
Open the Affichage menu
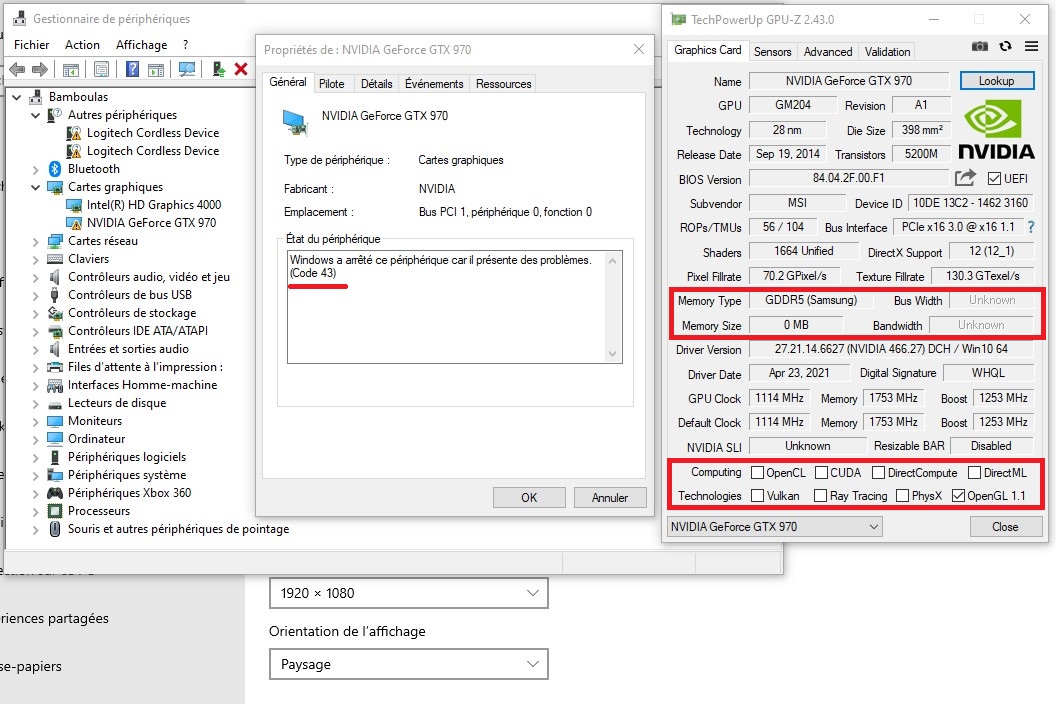(x=141, y=44)
